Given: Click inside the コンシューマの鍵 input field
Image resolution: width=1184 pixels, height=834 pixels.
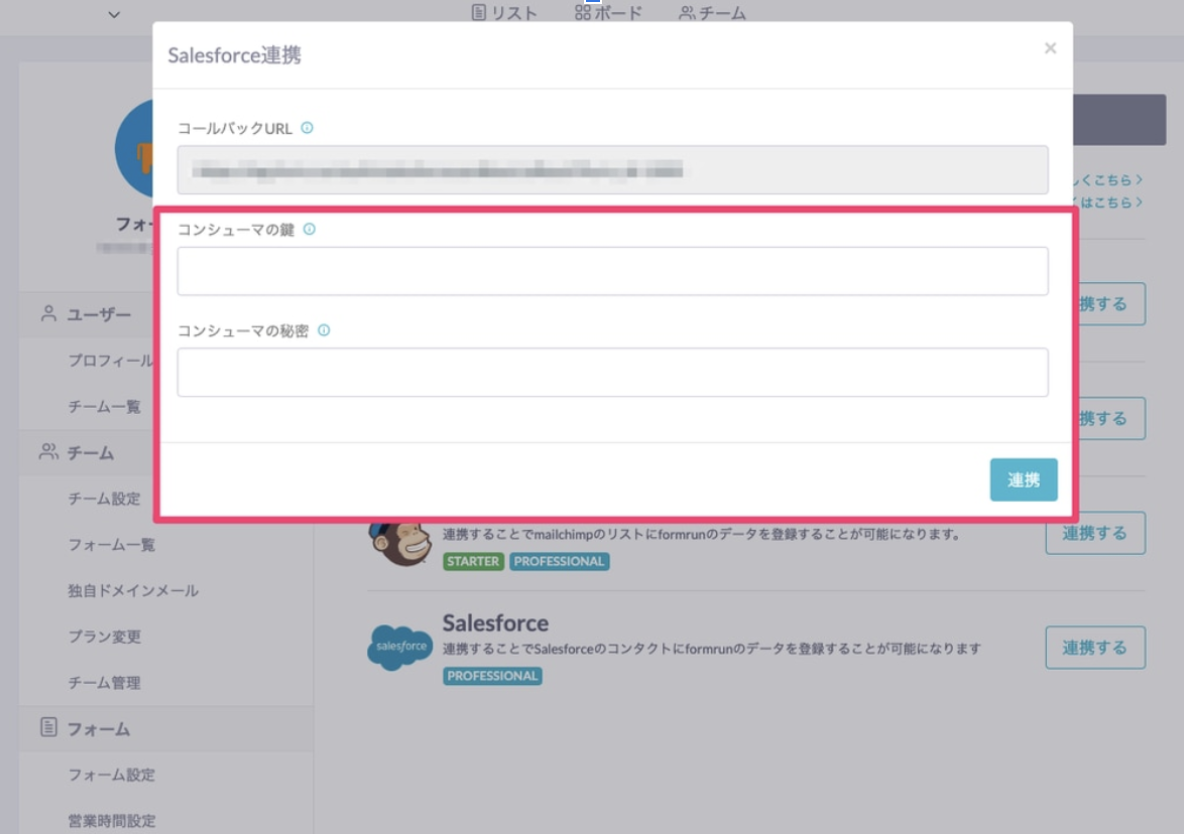Looking at the screenshot, I should point(612,270).
